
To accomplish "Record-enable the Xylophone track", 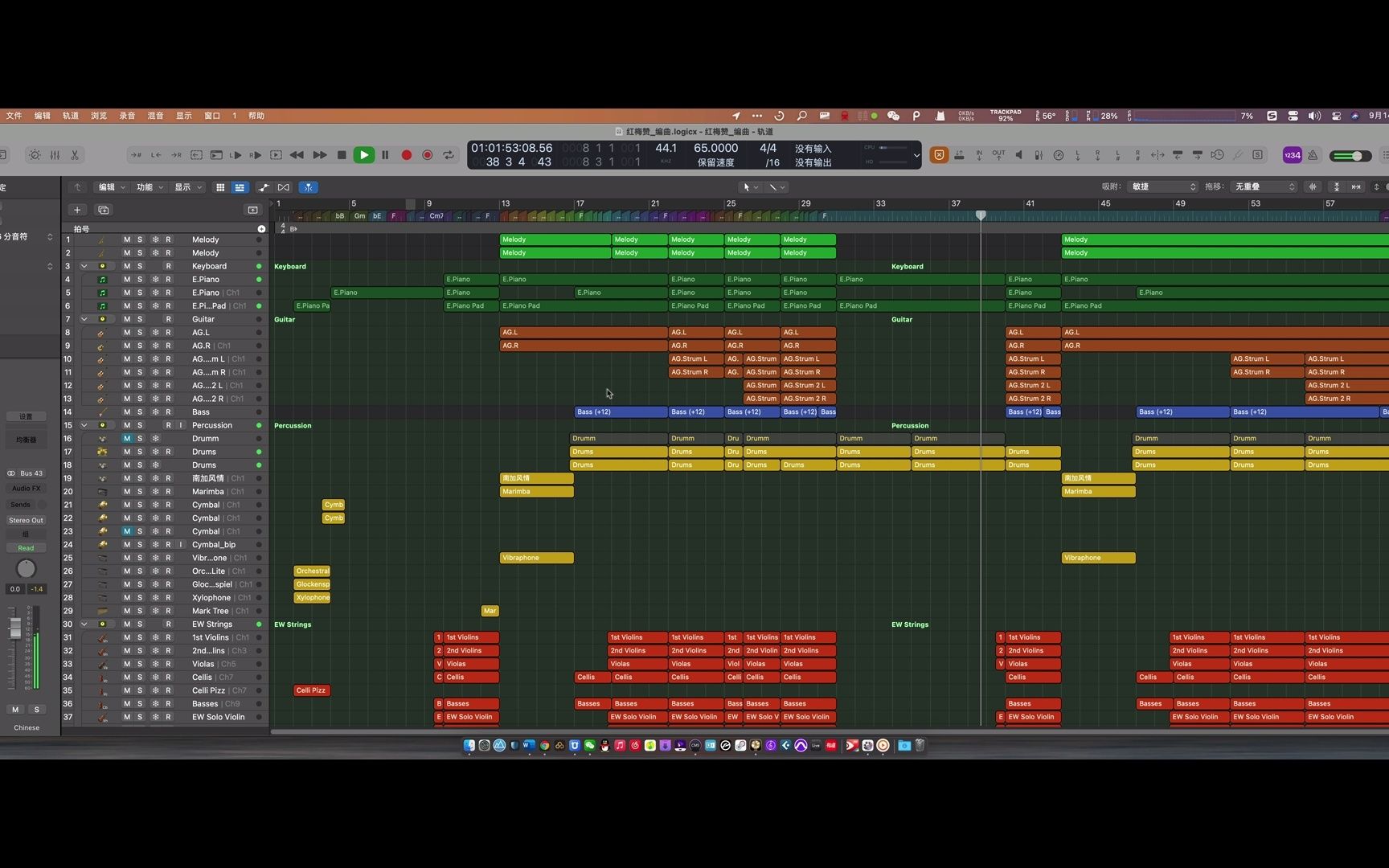I will [168, 598].
